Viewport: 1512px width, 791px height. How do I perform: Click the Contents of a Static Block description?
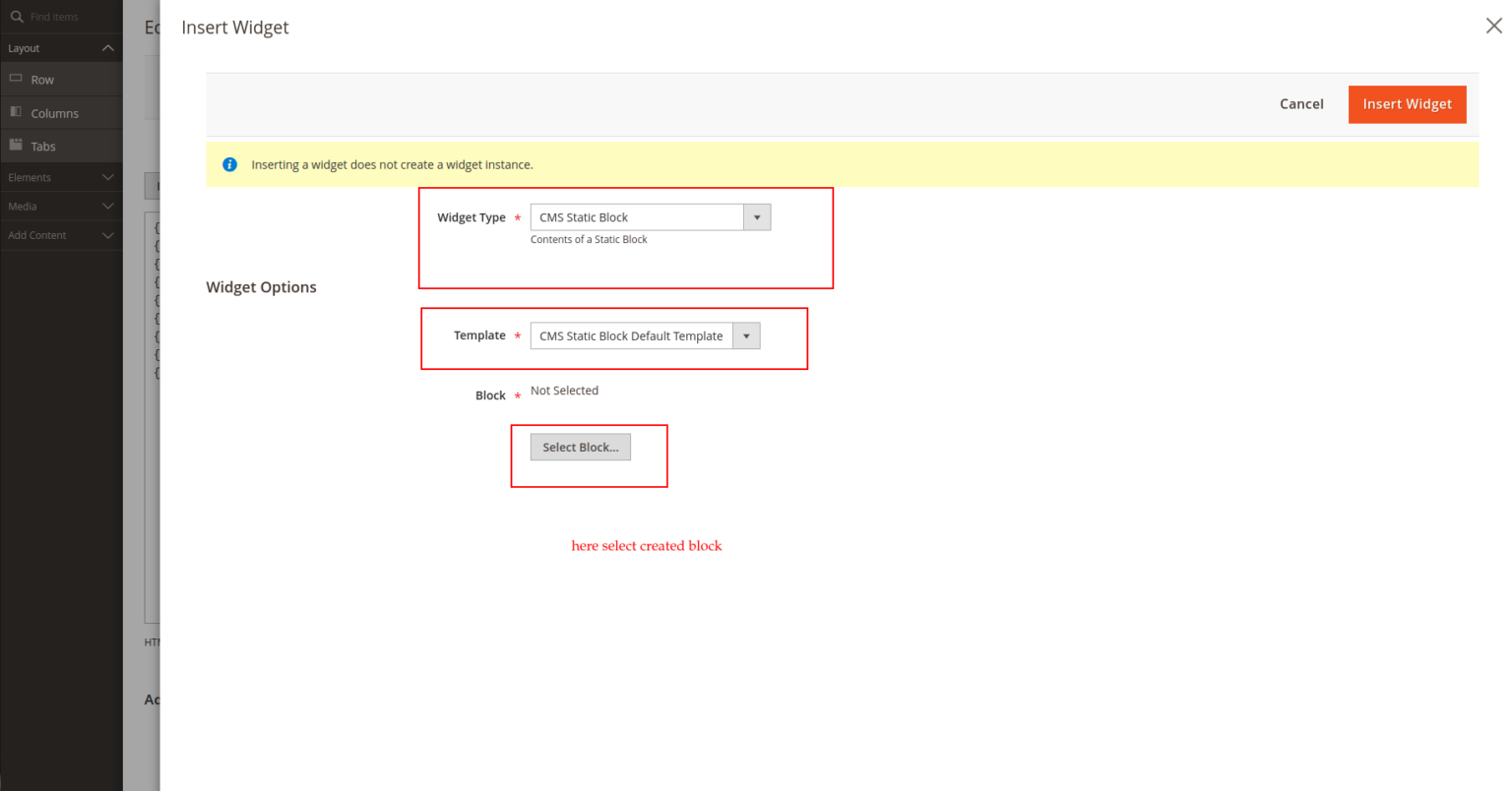589,240
